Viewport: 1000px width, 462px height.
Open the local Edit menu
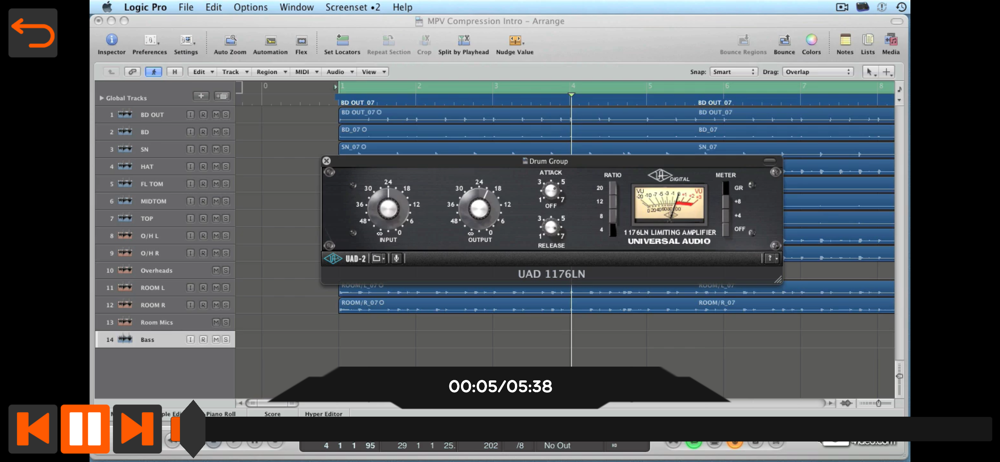pos(203,72)
